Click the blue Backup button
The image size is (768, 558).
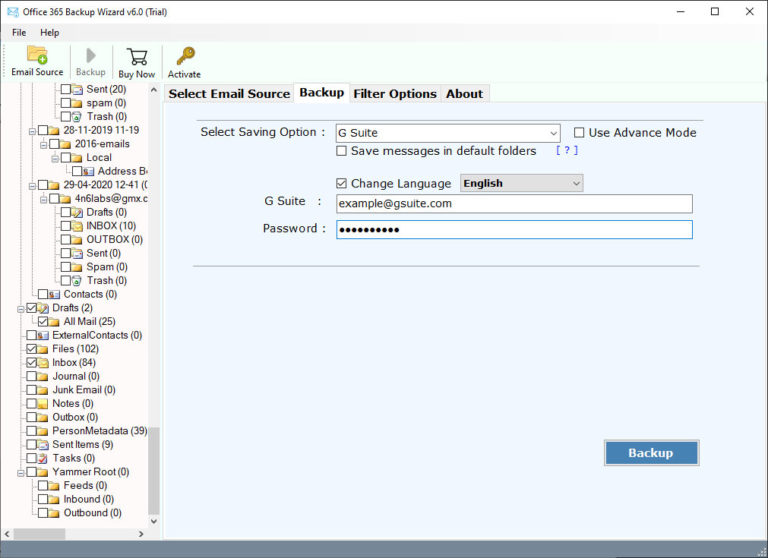point(651,453)
